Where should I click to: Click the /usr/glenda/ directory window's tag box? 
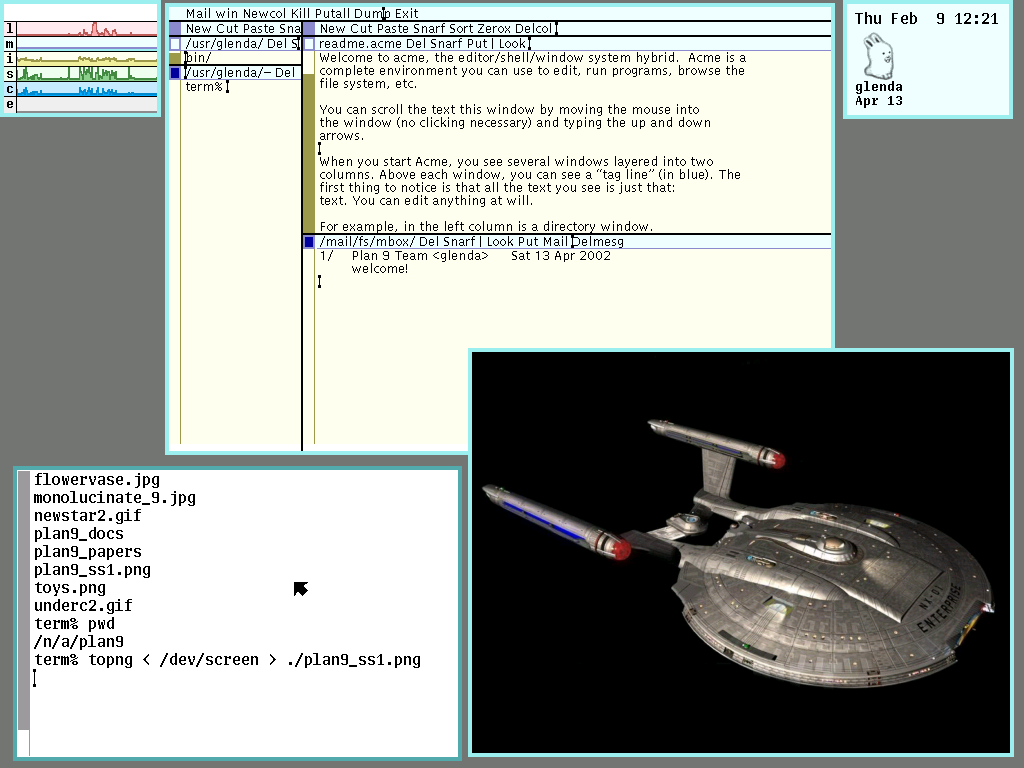click(175, 44)
